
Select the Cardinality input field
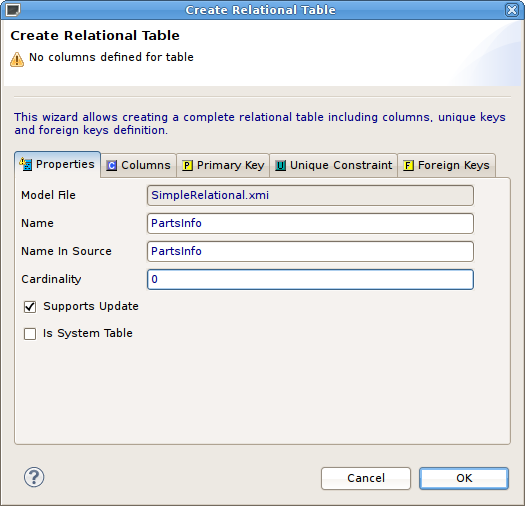[310, 279]
